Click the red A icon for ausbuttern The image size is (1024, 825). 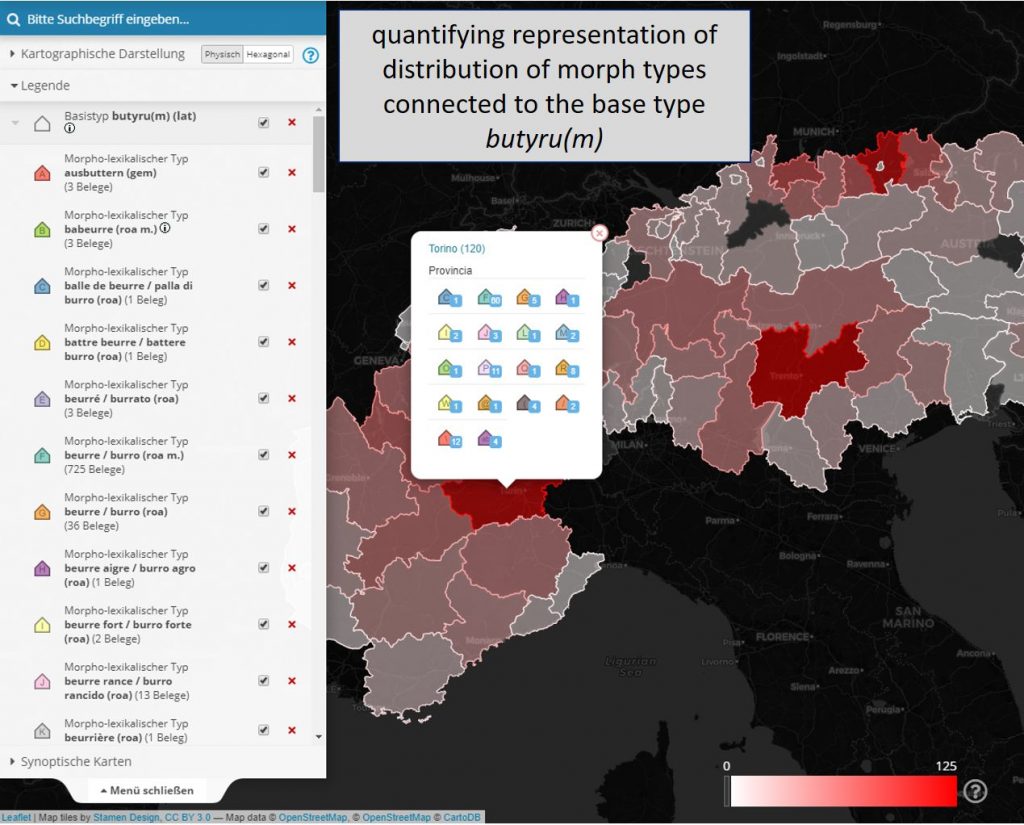[x=42, y=173]
